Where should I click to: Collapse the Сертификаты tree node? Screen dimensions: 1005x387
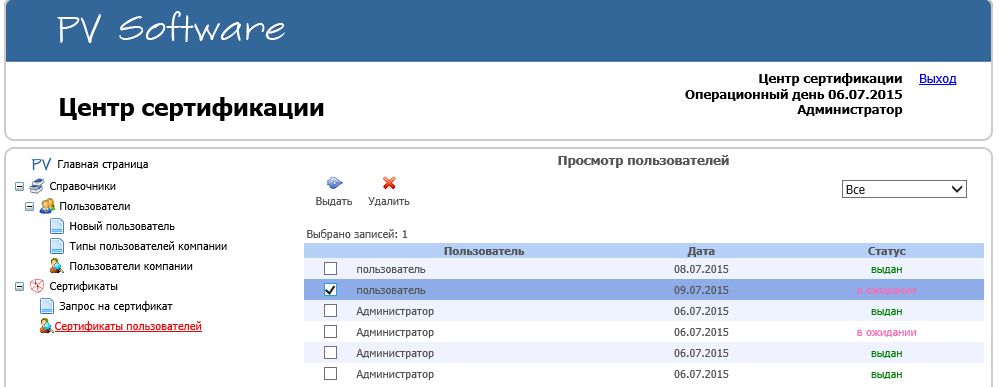[x=19, y=286]
